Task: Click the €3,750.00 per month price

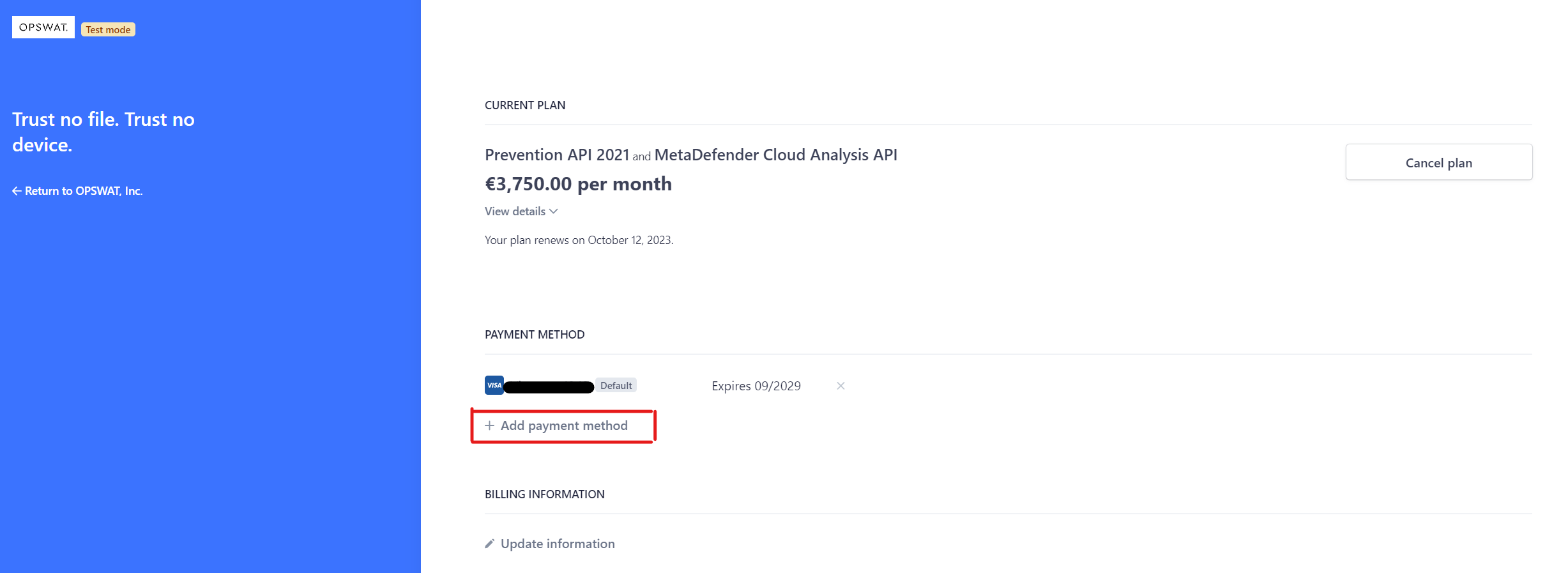Action: click(x=578, y=184)
